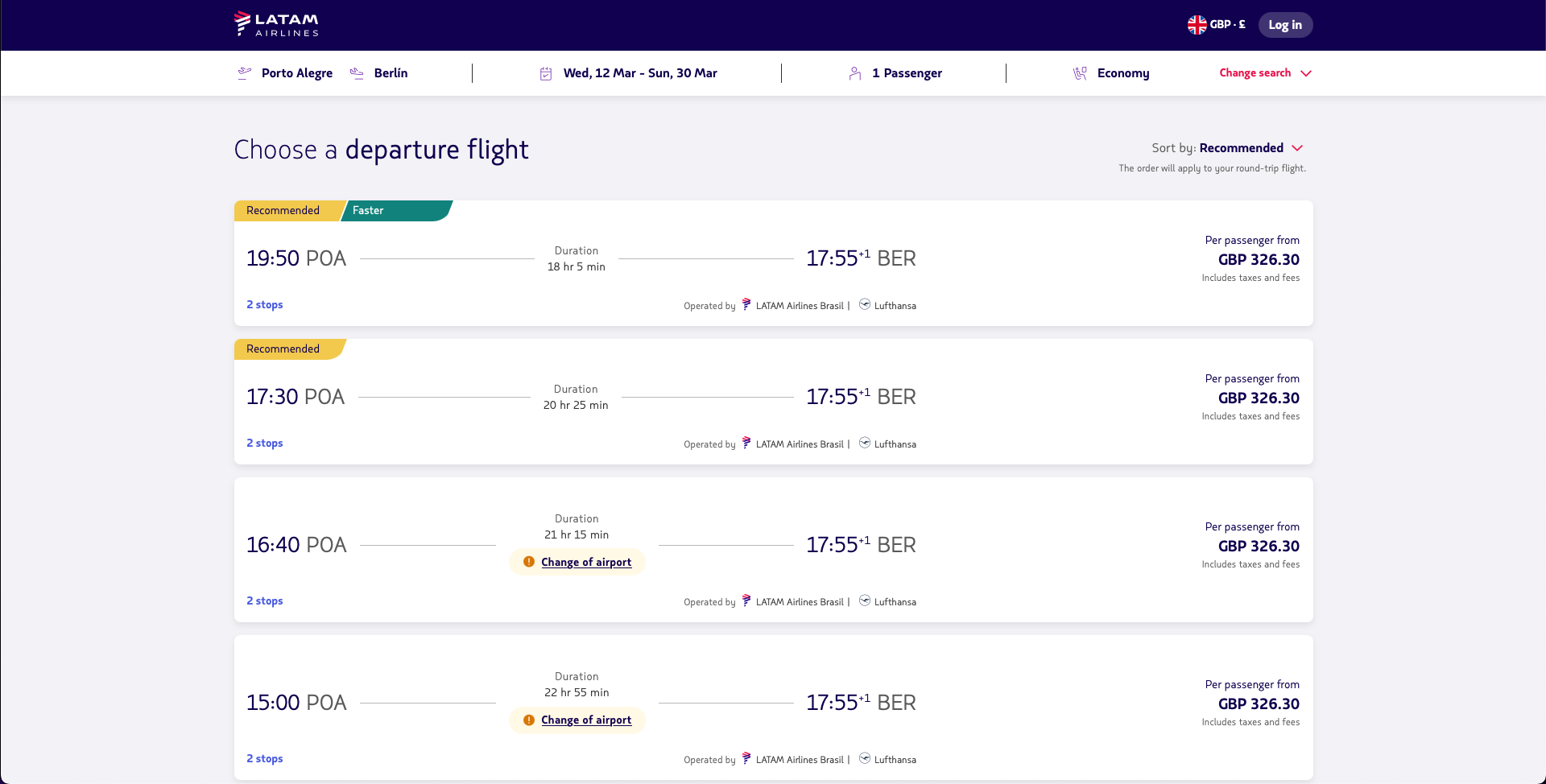Image resolution: width=1546 pixels, height=784 pixels.
Task: Open Change of airport link for 15:00 flight
Action: [x=586, y=720]
